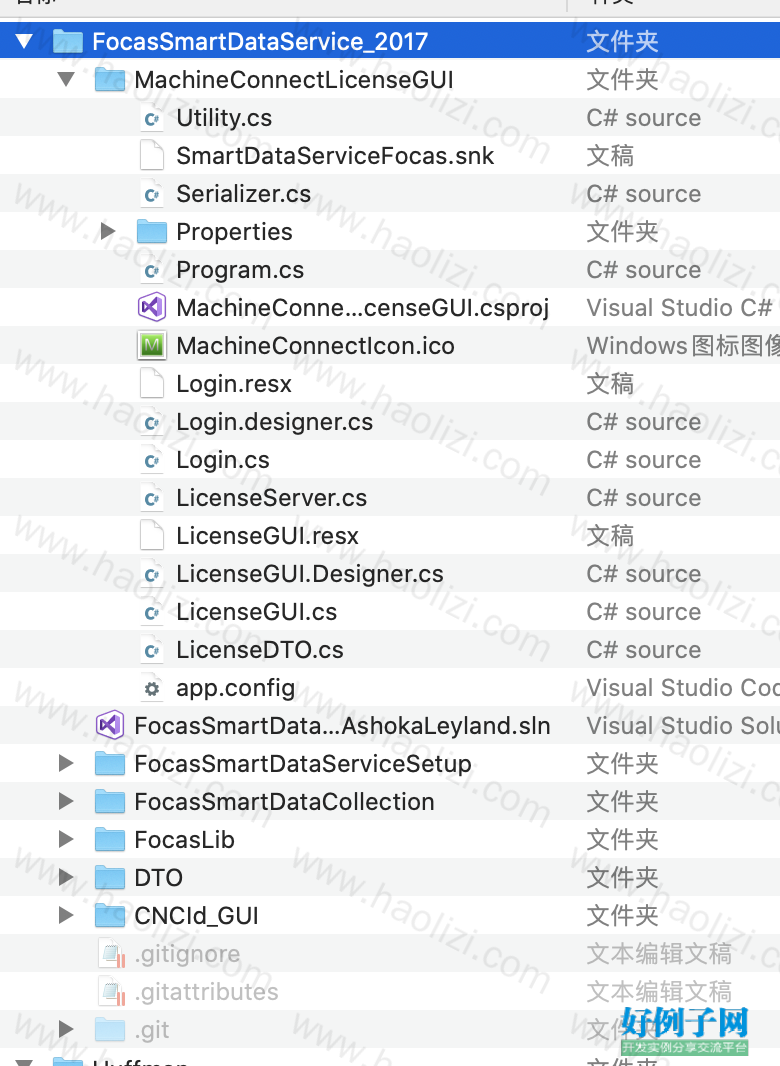
Task: Click 'Visual Studio C#' kind of csproj row
Action: coord(679,308)
